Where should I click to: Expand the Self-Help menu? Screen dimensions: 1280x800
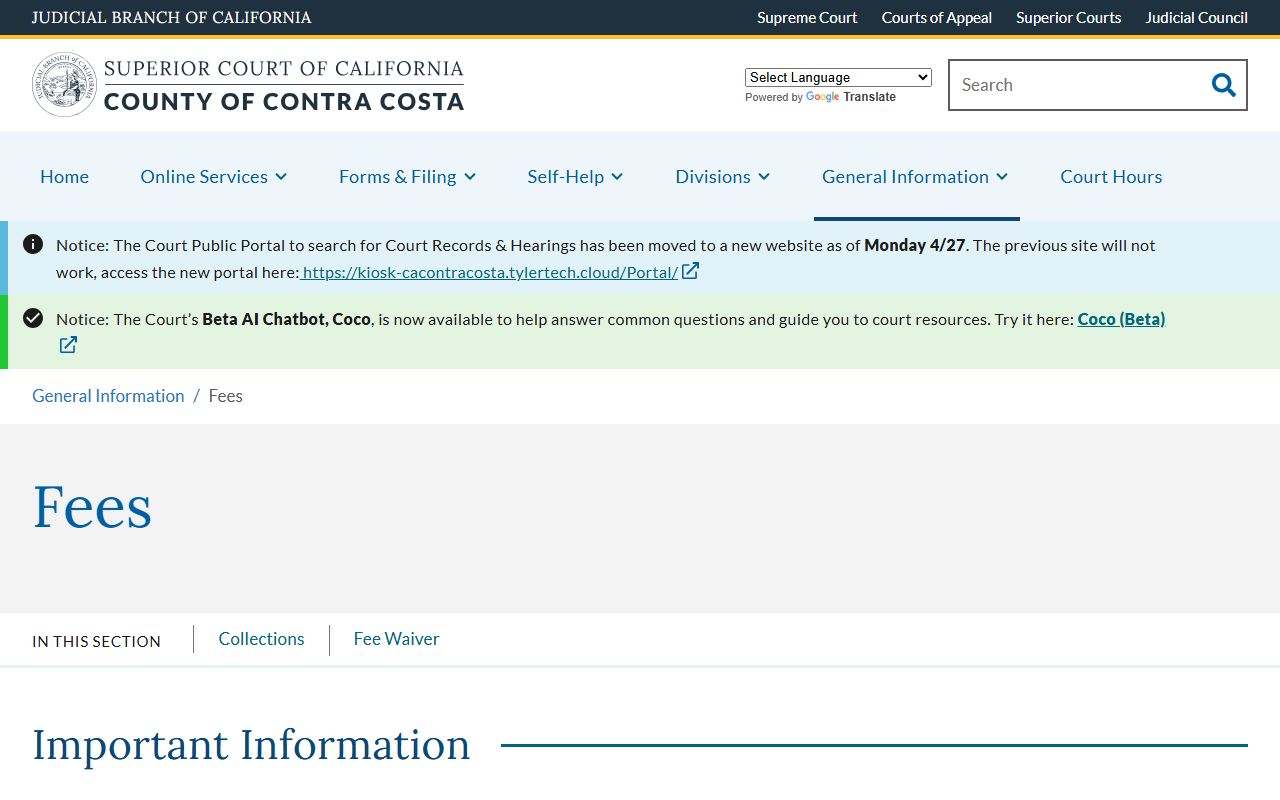coord(575,176)
